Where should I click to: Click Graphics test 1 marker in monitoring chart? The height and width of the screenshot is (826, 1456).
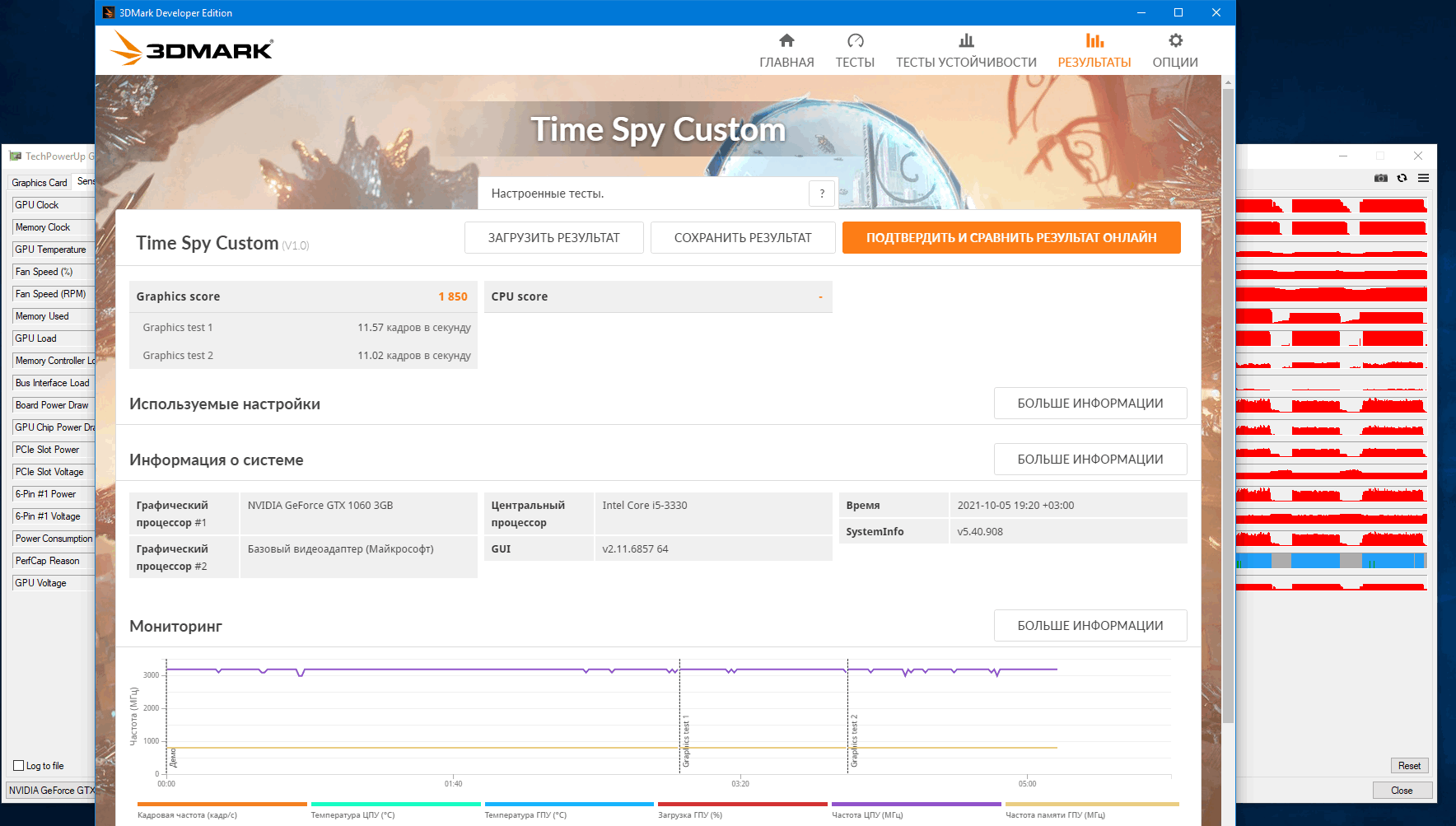click(x=686, y=741)
